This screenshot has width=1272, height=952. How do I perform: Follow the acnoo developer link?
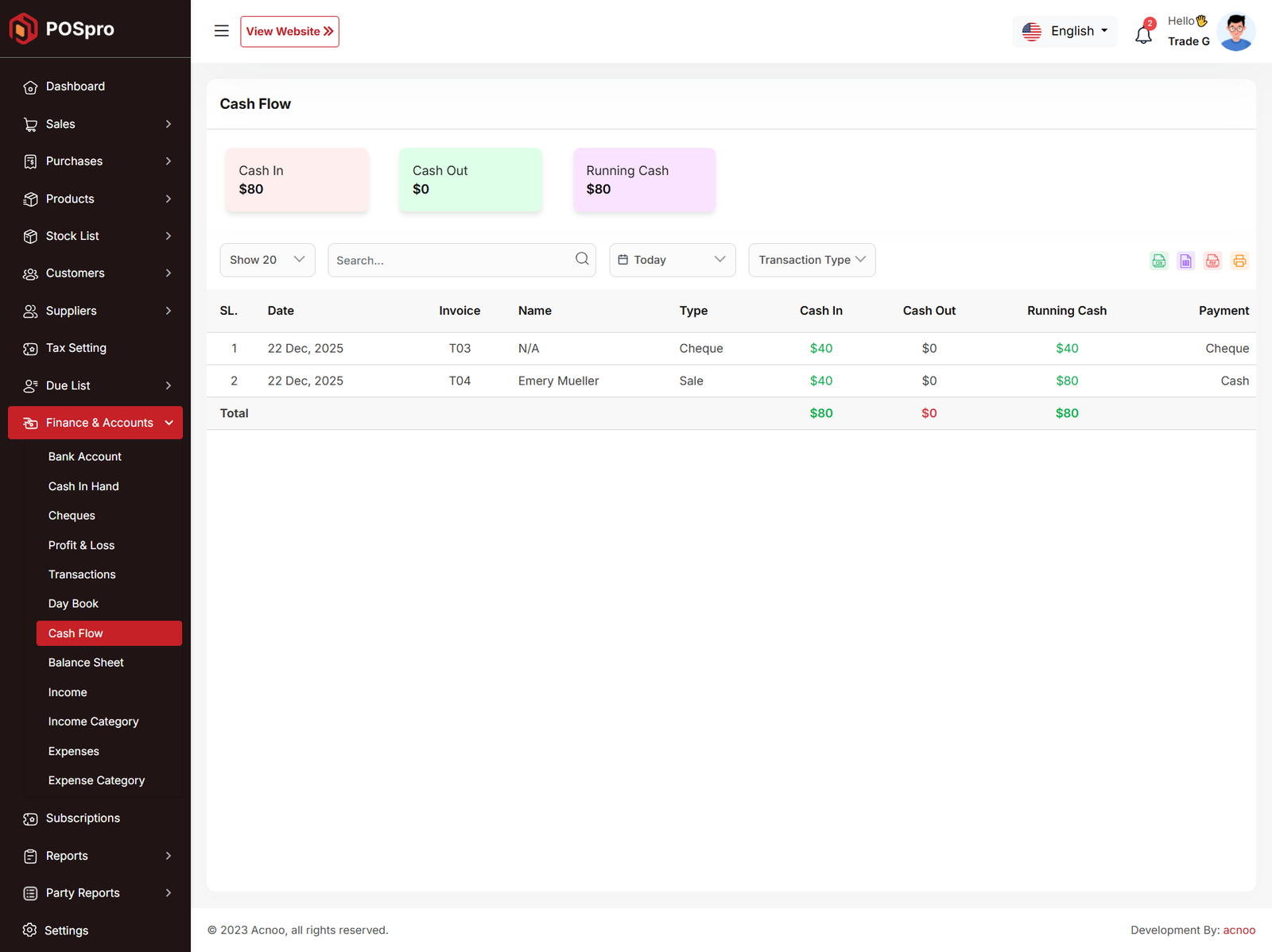click(1239, 930)
